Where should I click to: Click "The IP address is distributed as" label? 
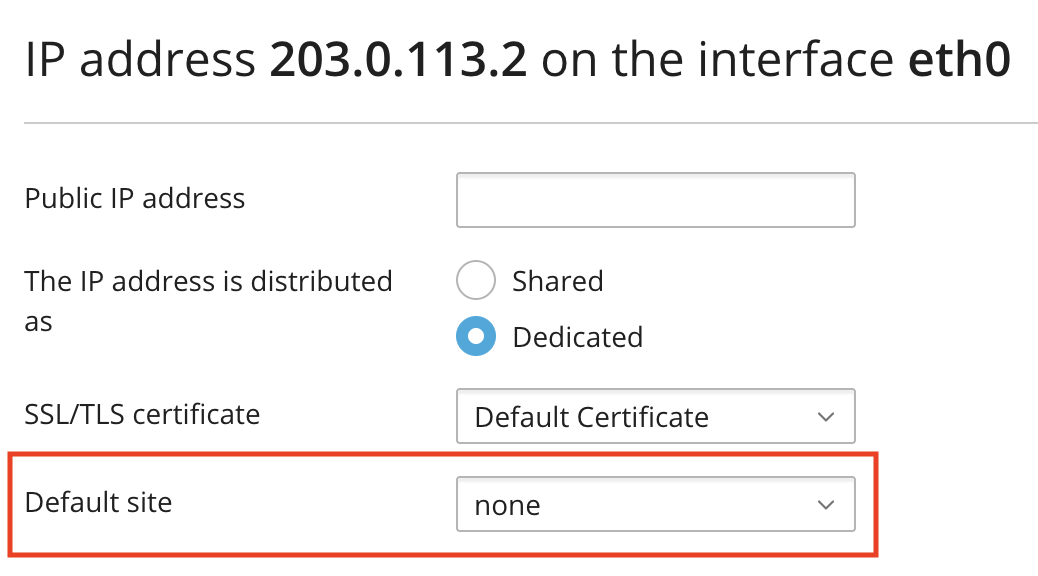click(x=208, y=282)
